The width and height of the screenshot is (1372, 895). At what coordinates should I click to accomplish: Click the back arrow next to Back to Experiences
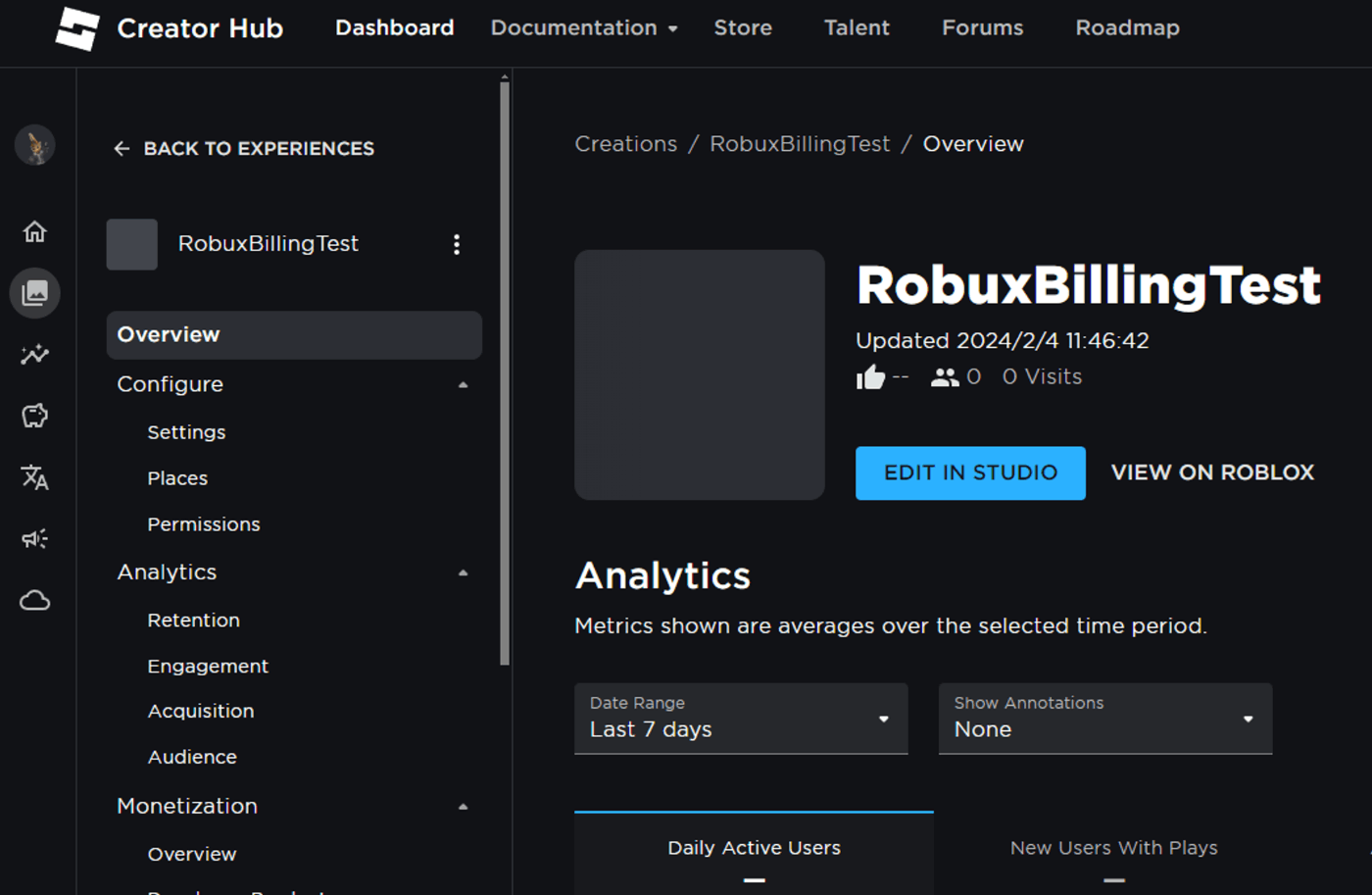[122, 149]
